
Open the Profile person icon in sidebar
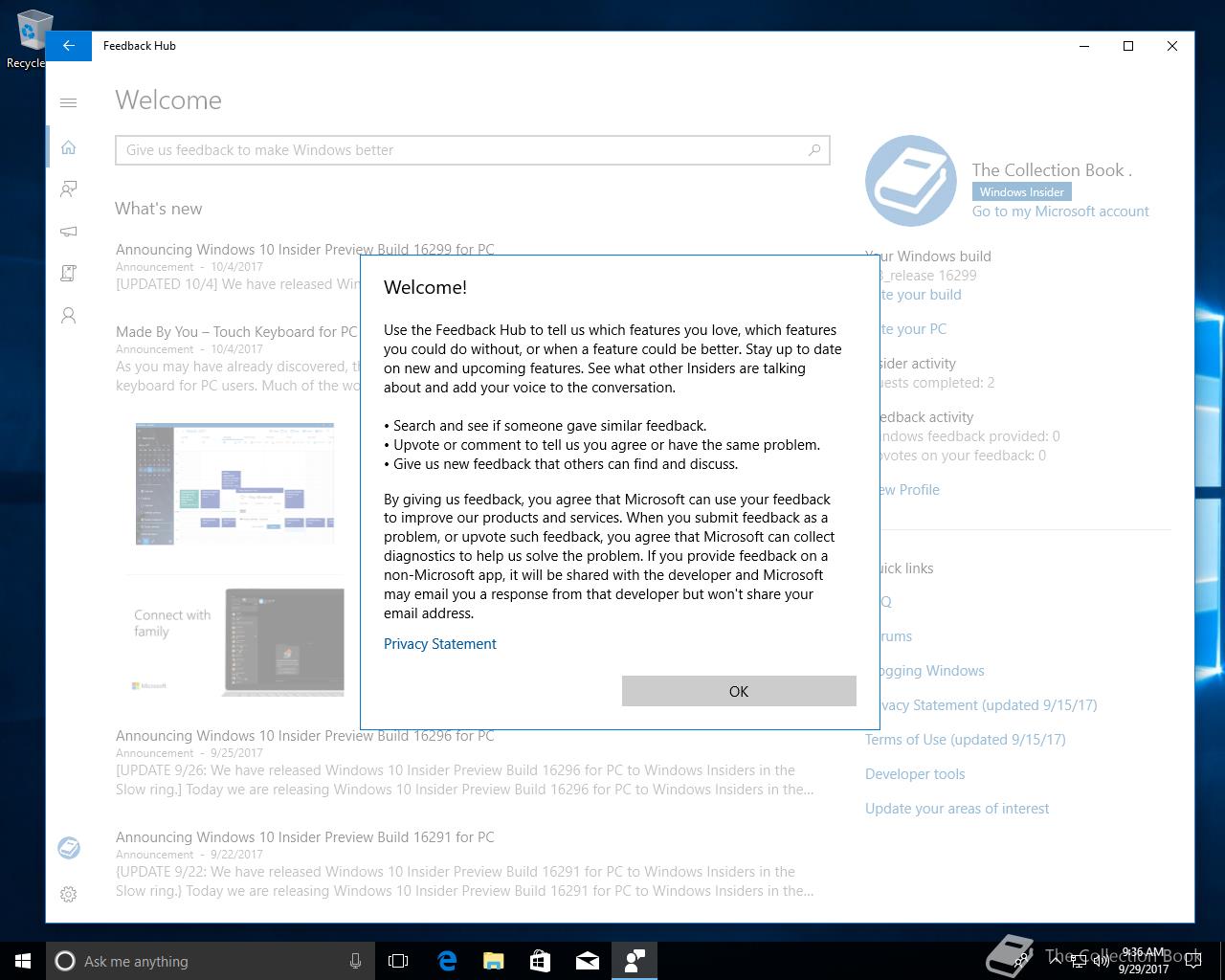pyautogui.click(x=69, y=316)
